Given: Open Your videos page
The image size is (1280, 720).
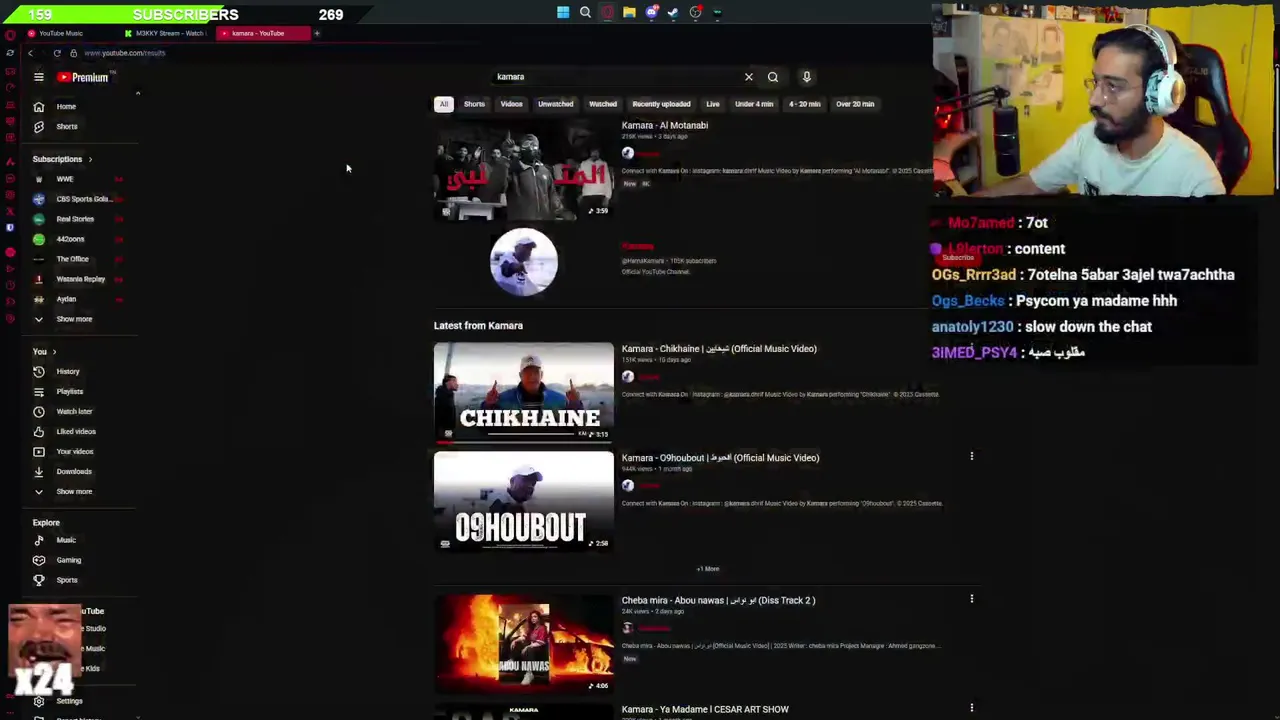Looking at the screenshot, I should [x=74, y=451].
